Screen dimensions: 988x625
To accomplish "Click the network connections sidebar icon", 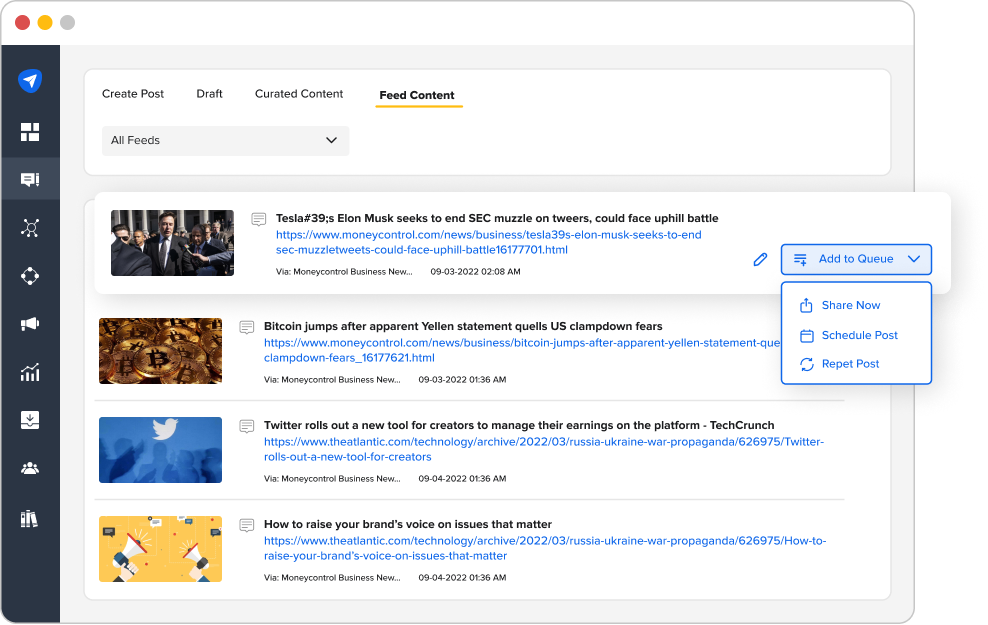I will pyautogui.click(x=30, y=227).
